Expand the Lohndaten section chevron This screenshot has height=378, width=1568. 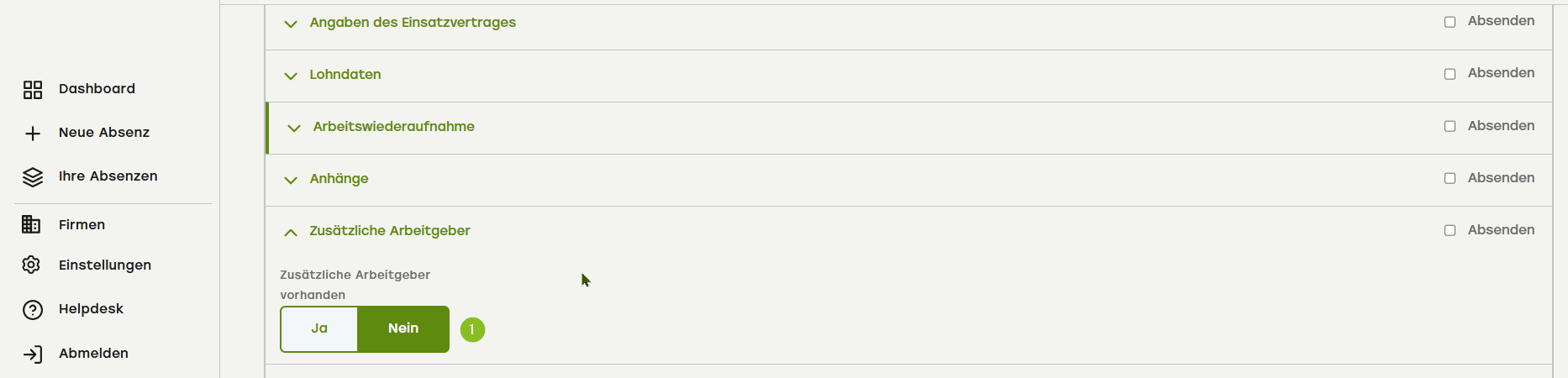pyautogui.click(x=291, y=76)
